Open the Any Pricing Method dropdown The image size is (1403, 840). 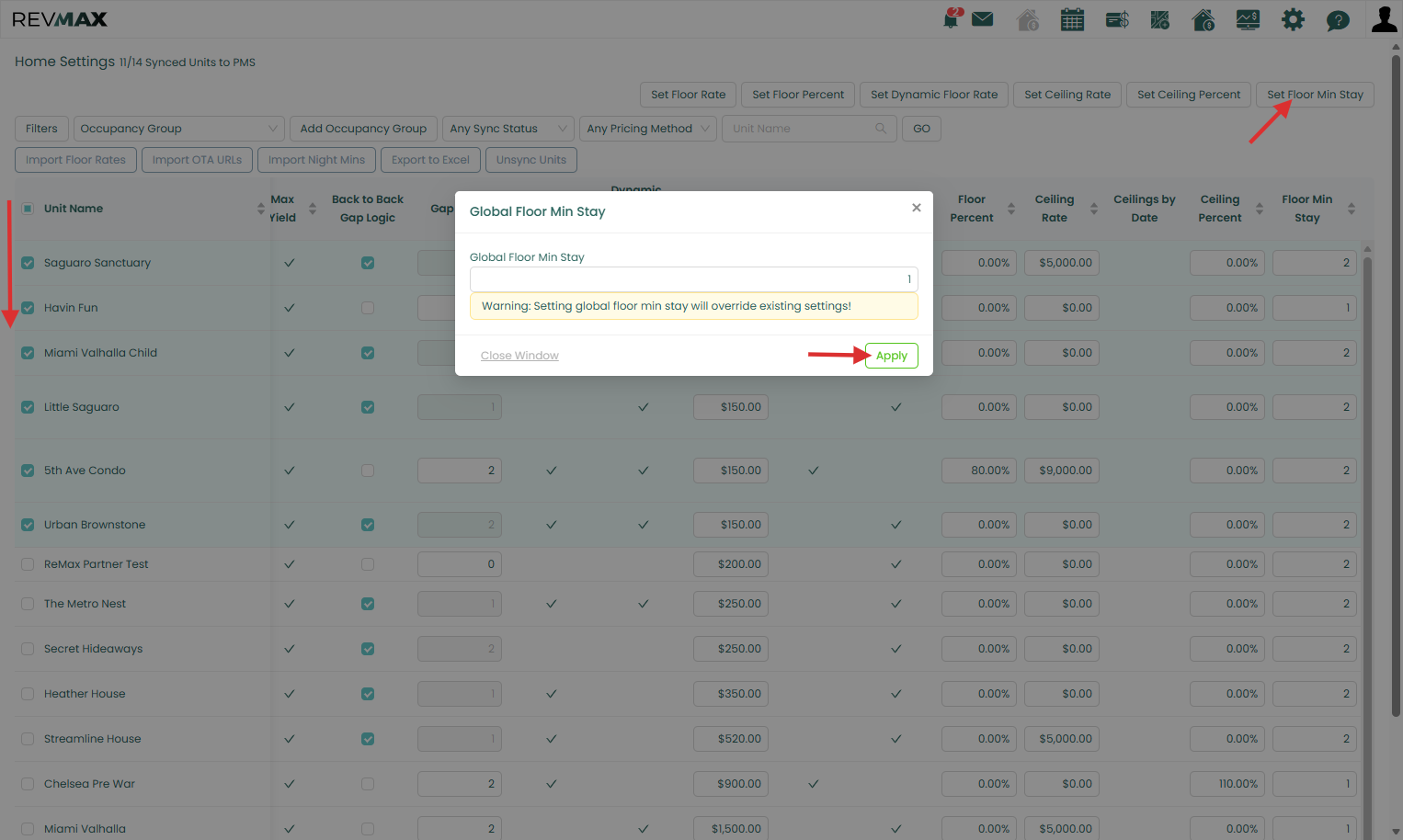648,129
